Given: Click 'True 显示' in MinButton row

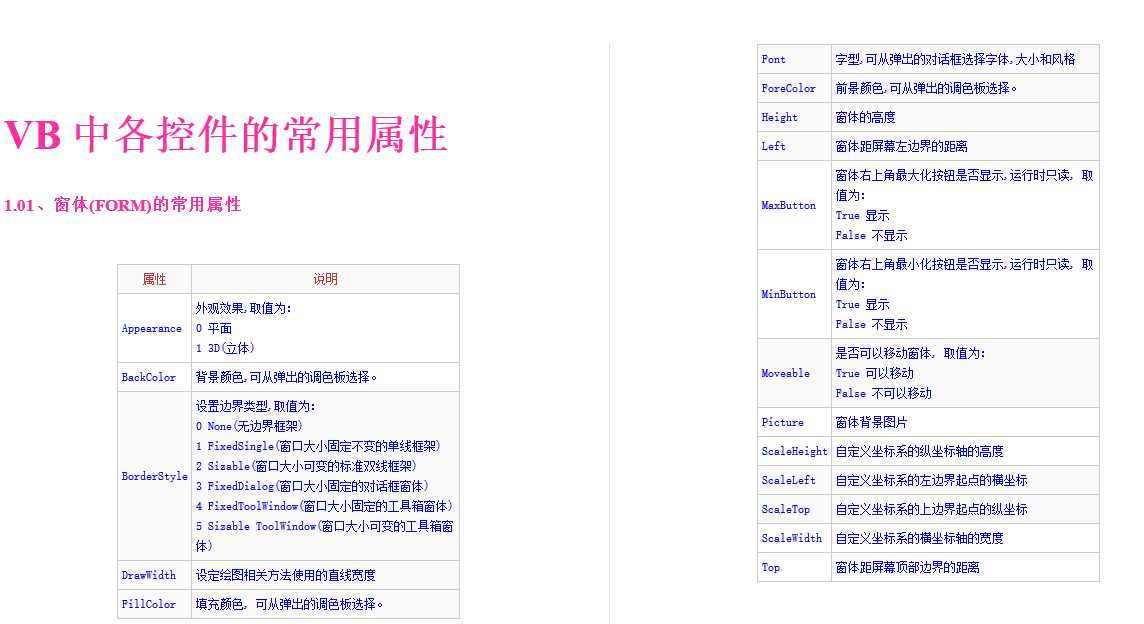Looking at the screenshot, I should [862, 304].
